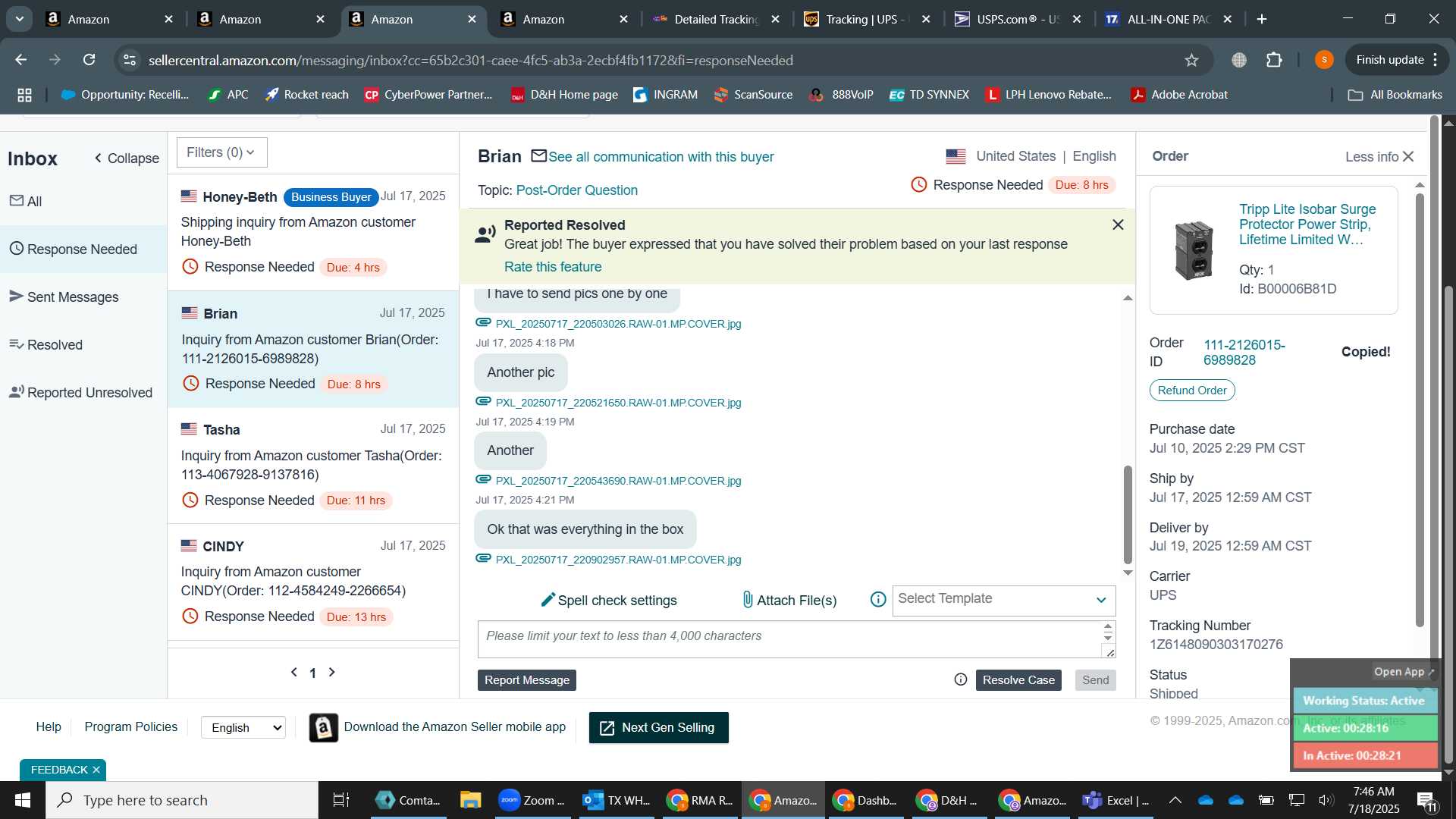Go to the previous inbox page arrow

coord(294,672)
